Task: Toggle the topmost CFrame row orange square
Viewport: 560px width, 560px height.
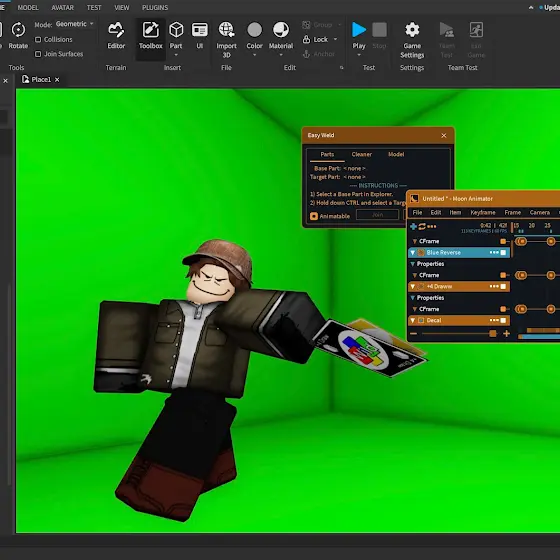Action: pyautogui.click(x=503, y=241)
